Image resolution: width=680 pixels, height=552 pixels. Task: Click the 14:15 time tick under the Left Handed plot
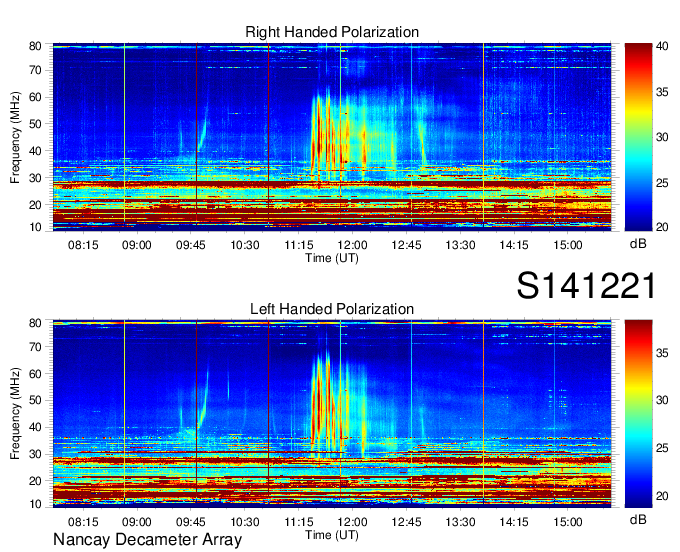(x=514, y=522)
